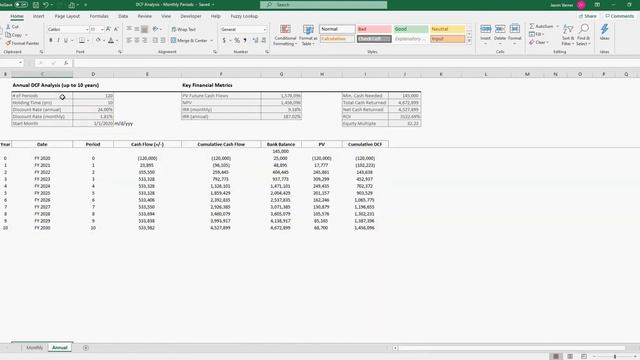
Task: Apply comma style
Action: pos(245,40)
